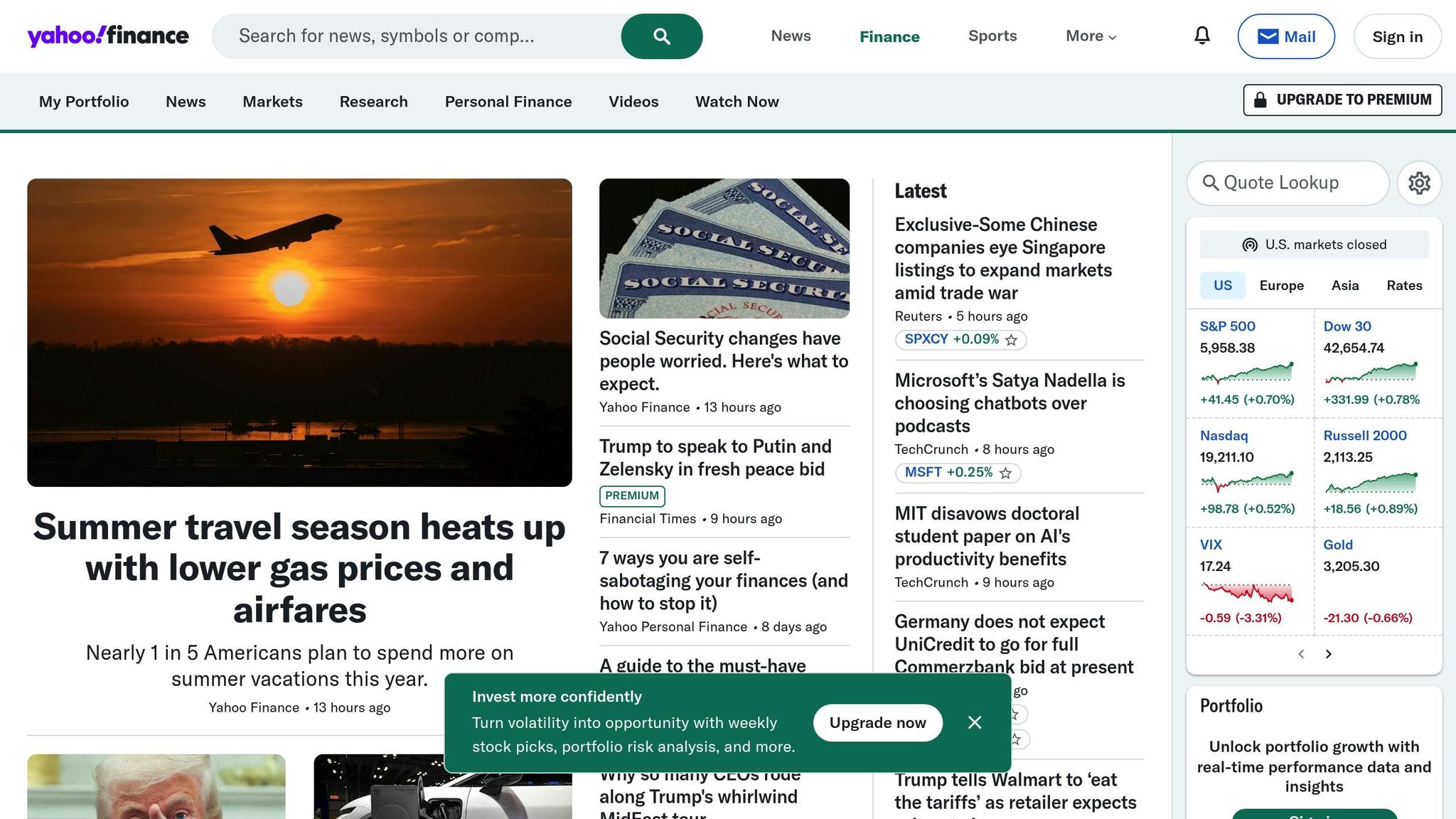Star the MSFT ticker to follow
1456x819 pixels.
click(1005, 473)
